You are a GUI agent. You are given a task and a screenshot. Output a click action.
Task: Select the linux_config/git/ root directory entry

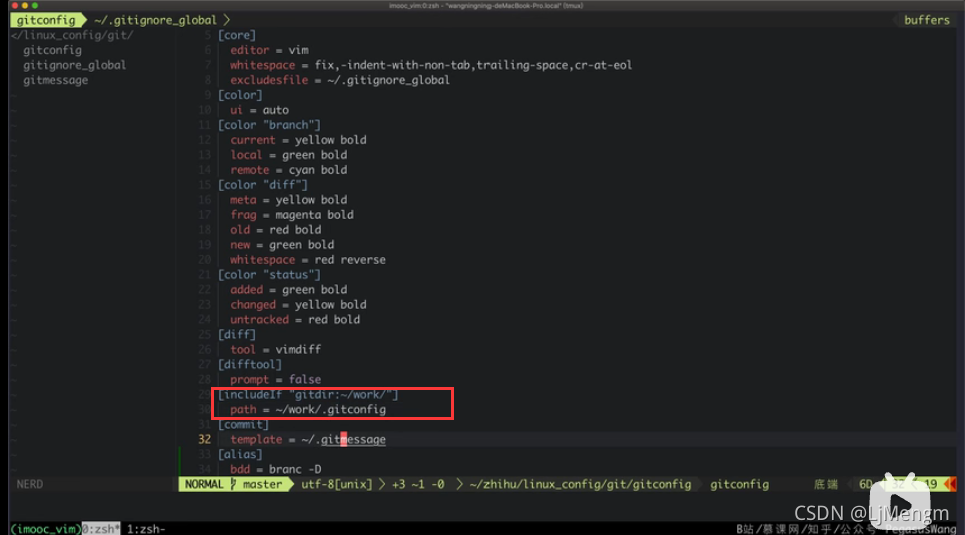[73, 35]
